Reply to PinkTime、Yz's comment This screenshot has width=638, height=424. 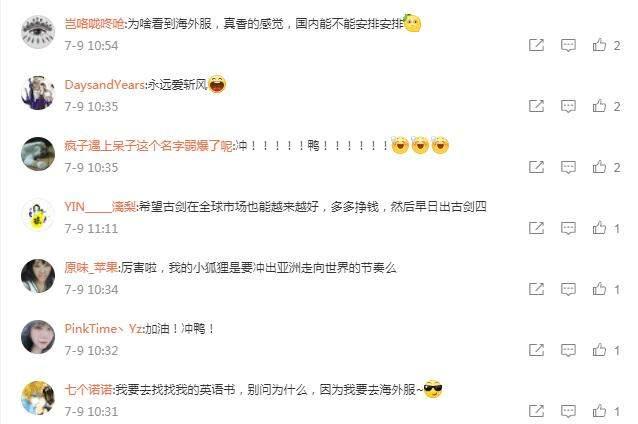coord(568,350)
